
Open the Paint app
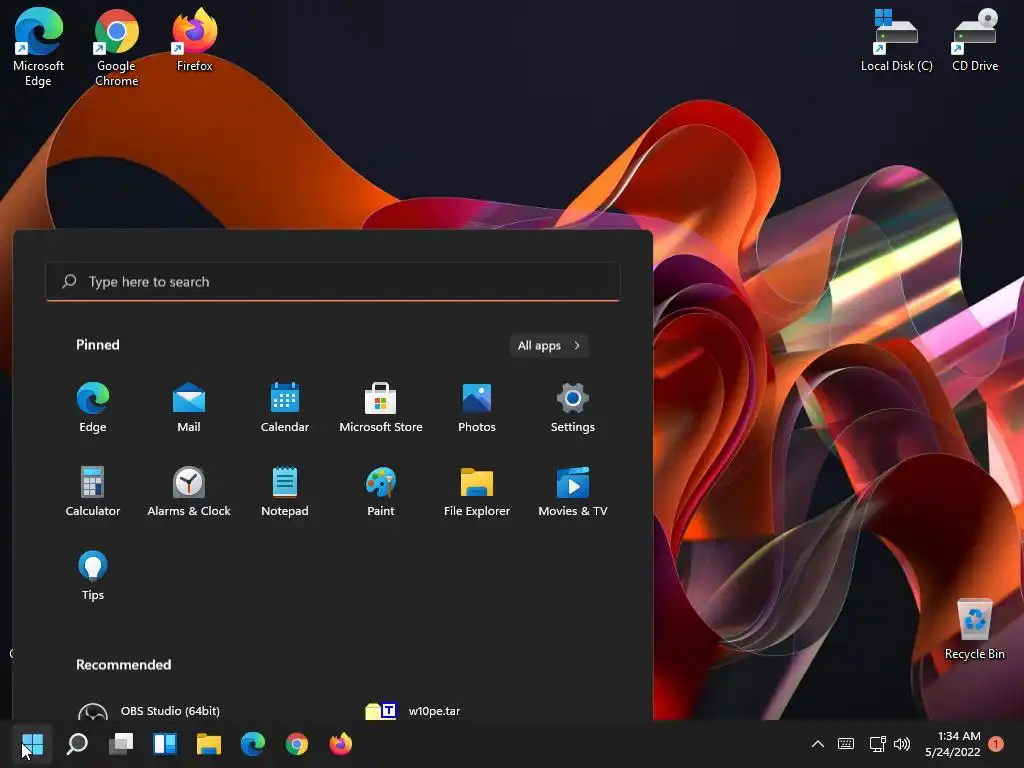pyautogui.click(x=381, y=492)
